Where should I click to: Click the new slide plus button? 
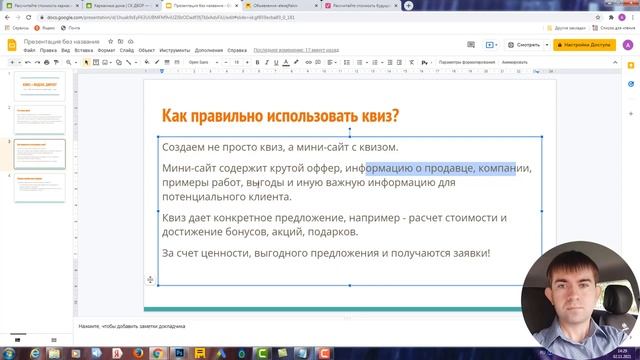pyautogui.click(x=12, y=62)
